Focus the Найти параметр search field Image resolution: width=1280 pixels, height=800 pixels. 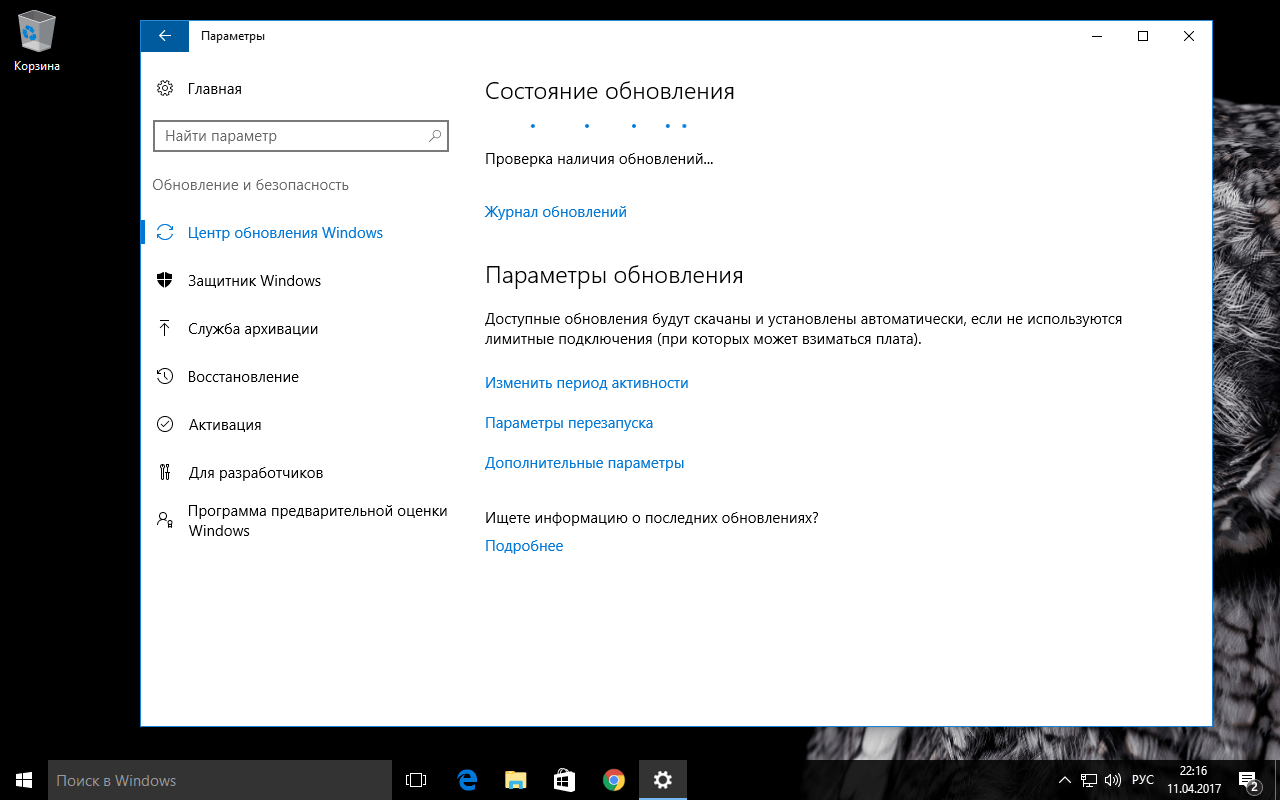coord(290,136)
